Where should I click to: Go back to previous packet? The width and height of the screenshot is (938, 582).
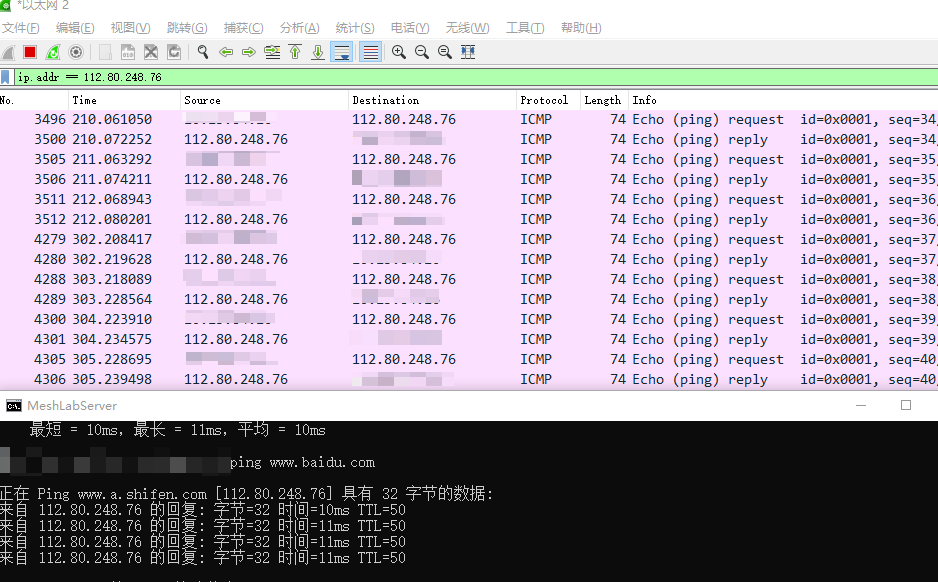[x=226, y=53]
